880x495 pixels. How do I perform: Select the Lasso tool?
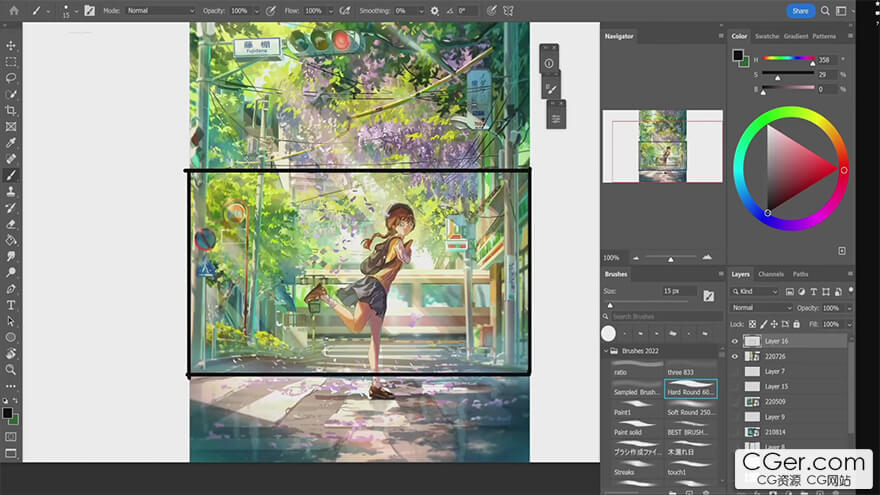click(x=11, y=78)
